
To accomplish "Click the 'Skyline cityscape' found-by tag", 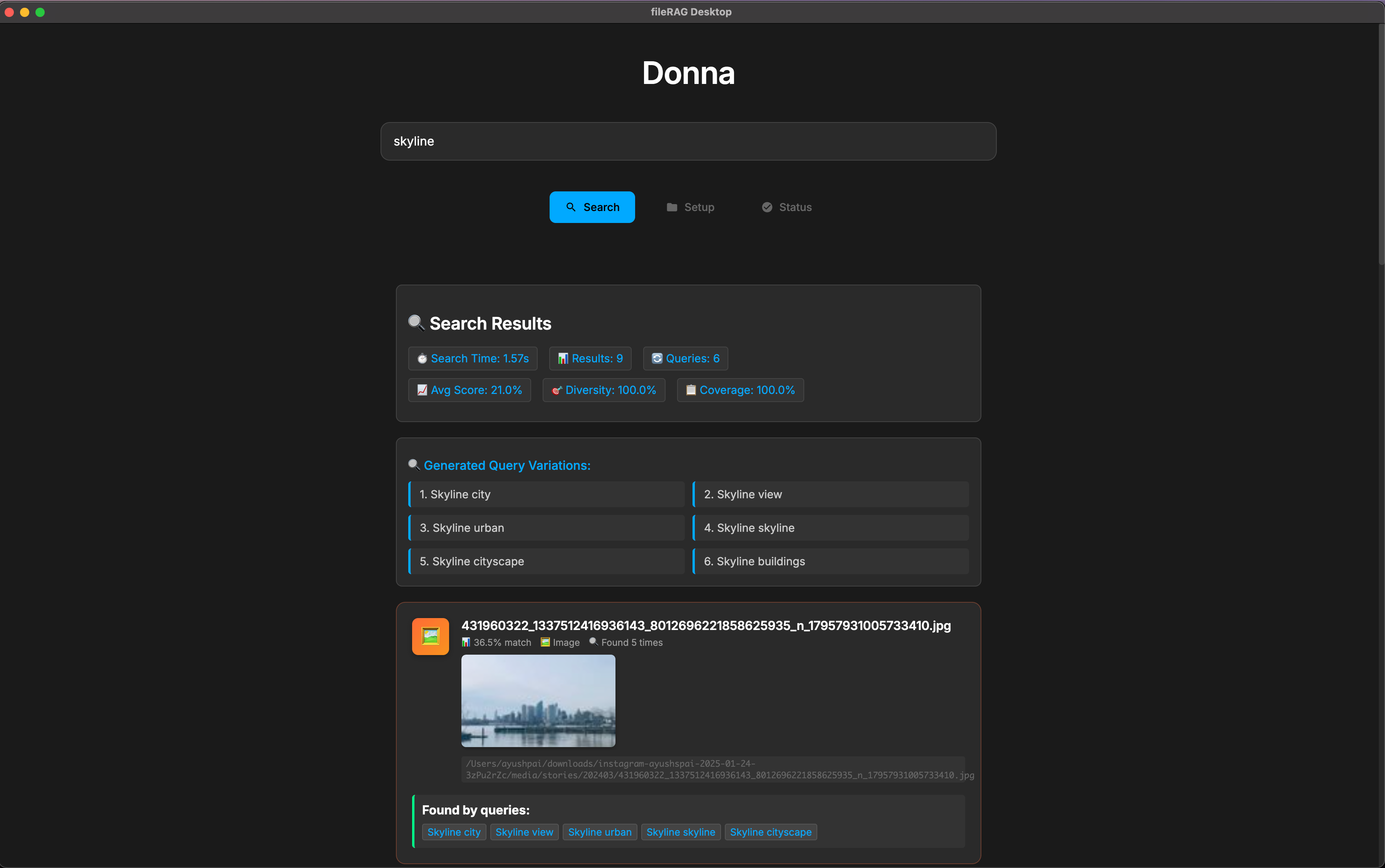I will coord(770,832).
